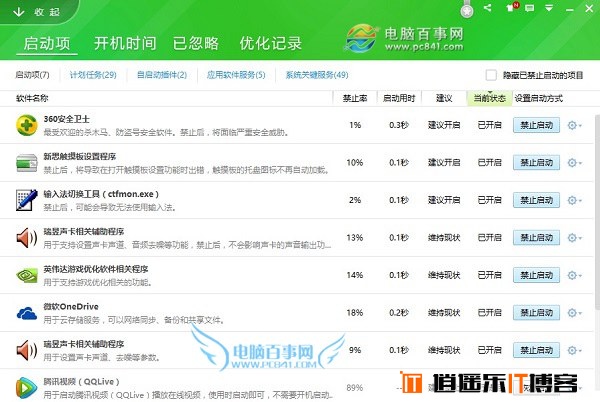Image resolution: width=600 pixels, height=402 pixels.
Task: Click the ctfmon.exe input method icon
Action: (27, 200)
